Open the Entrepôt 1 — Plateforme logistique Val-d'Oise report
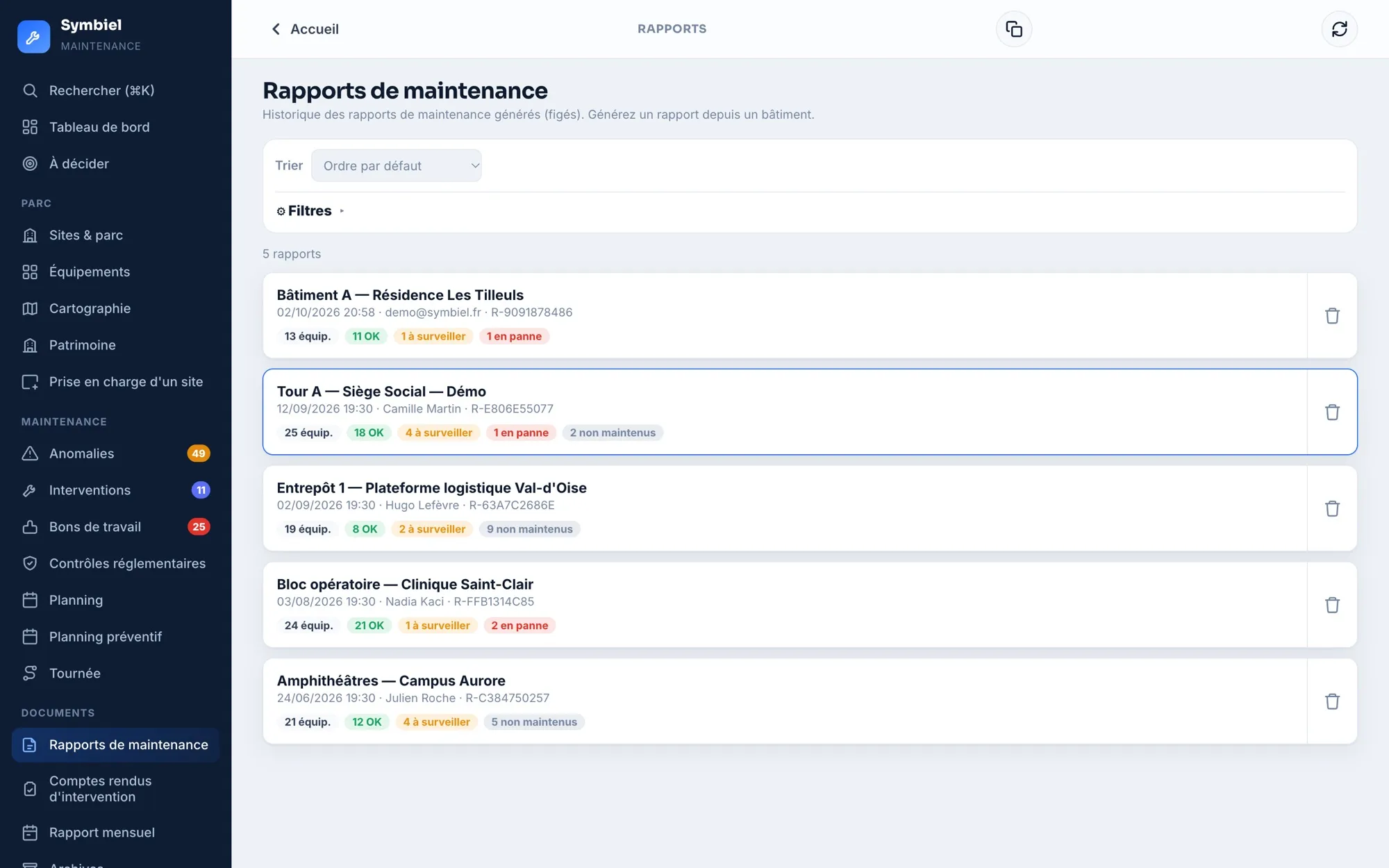 [x=785, y=509]
